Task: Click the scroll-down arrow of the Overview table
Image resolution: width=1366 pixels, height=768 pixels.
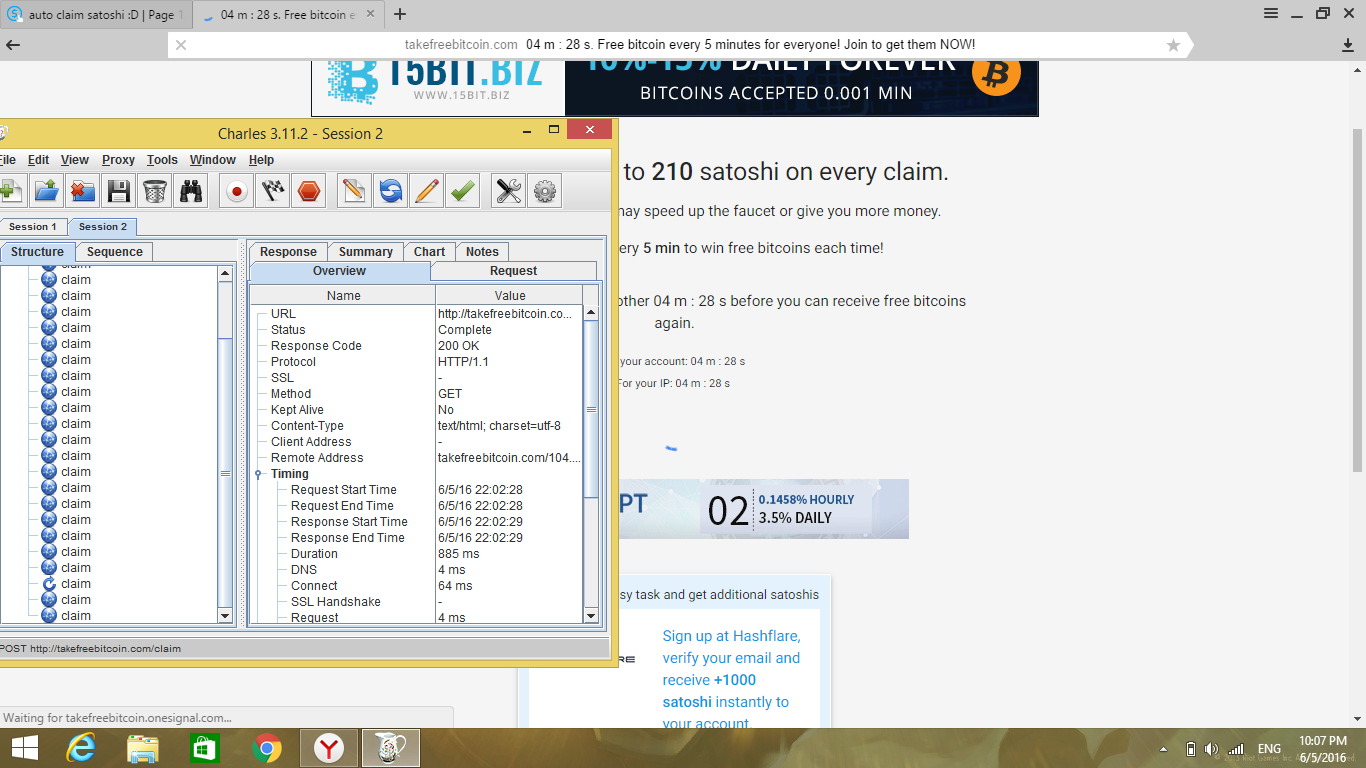Action: click(x=591, y=616)
